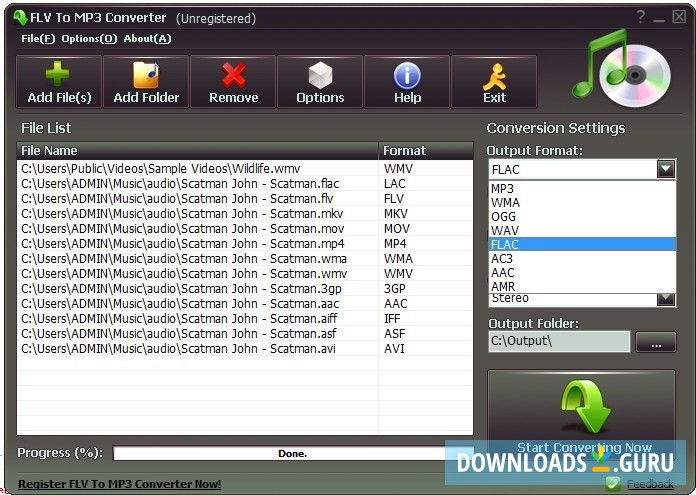Click Register FLV To MP3 Converter Now link
Viewport: 696px width, 495px height.
[119, 484]
